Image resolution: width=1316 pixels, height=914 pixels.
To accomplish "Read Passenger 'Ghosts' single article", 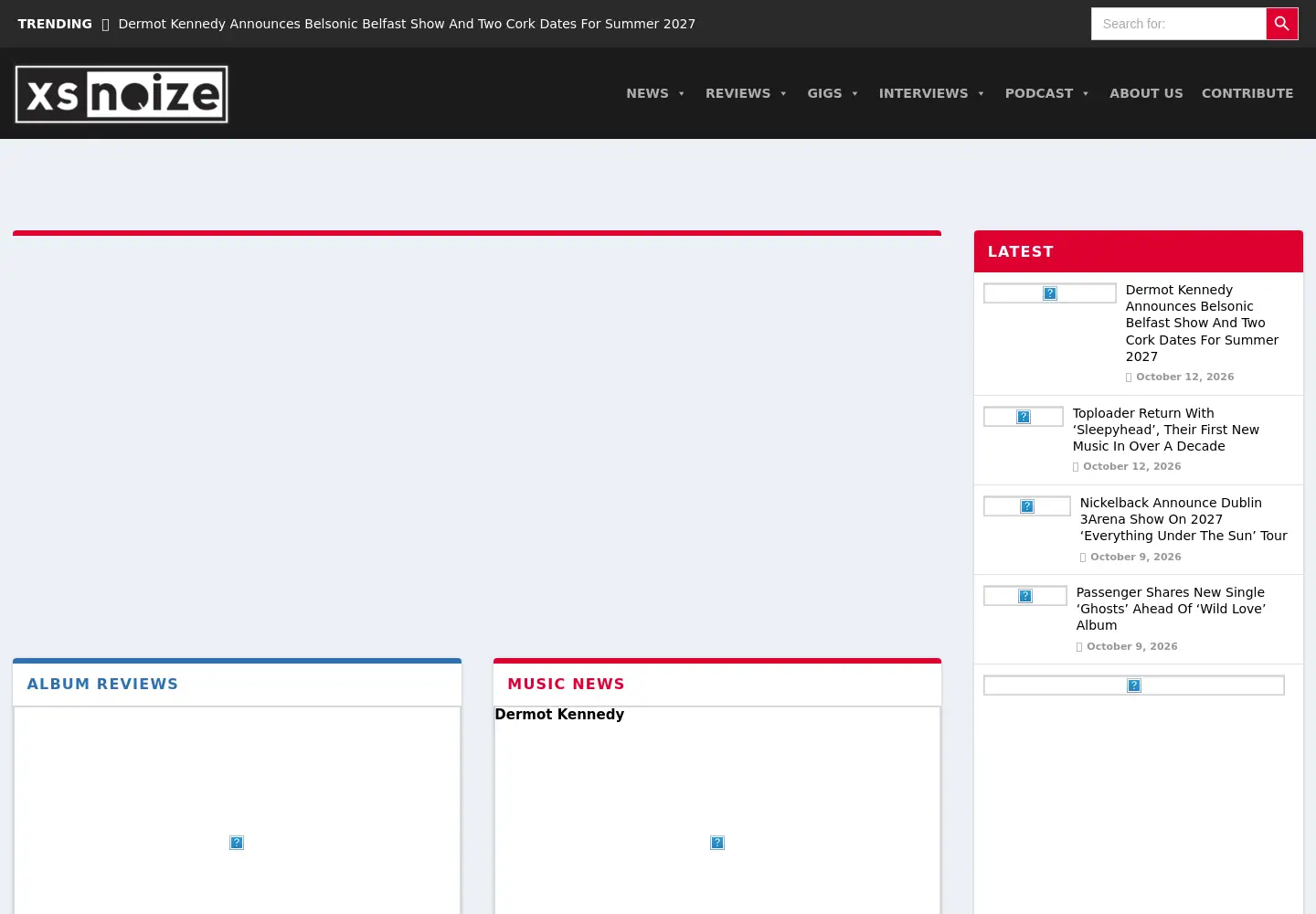I will click(x=1171, y=609).
